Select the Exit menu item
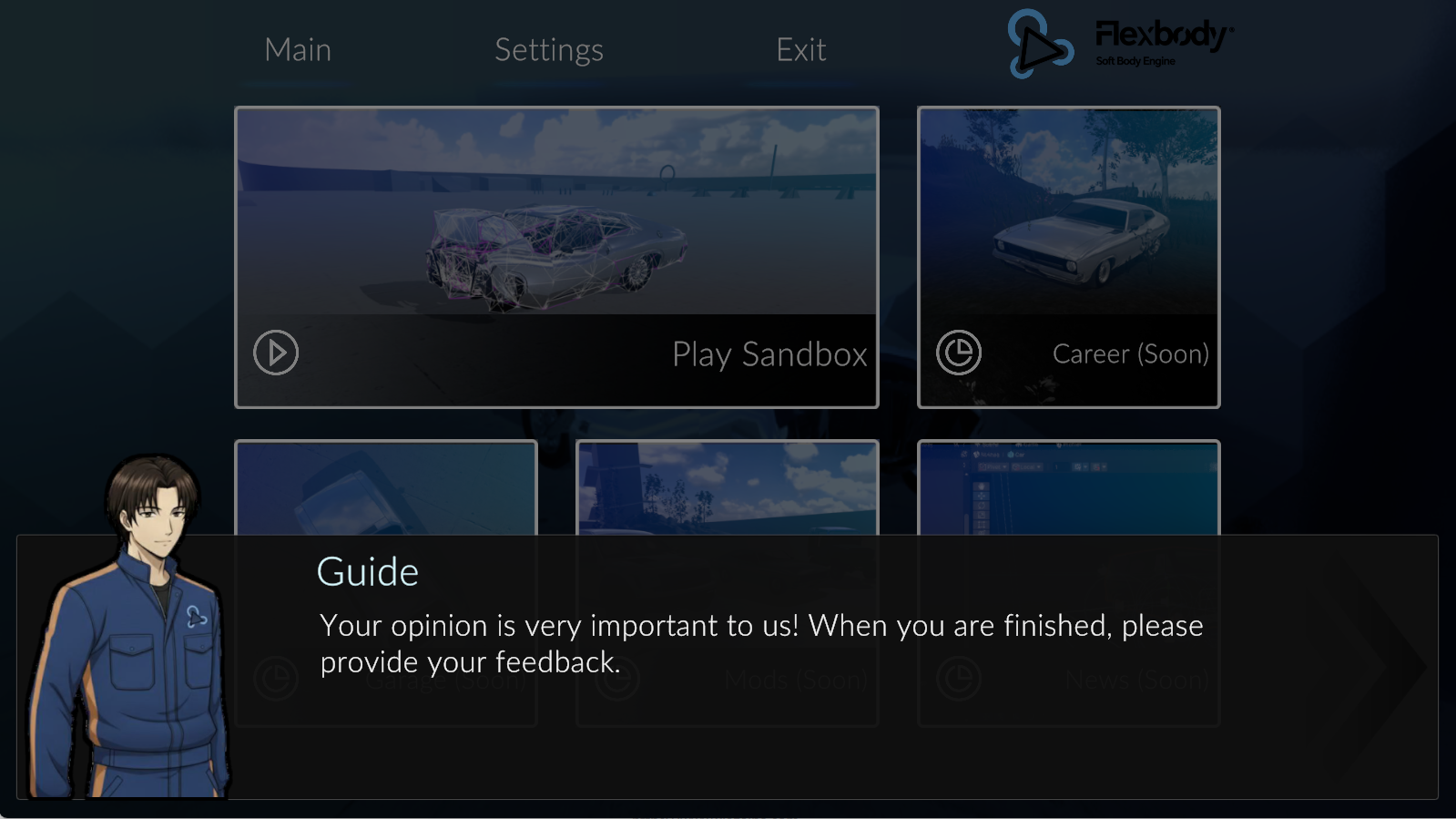 801,50
